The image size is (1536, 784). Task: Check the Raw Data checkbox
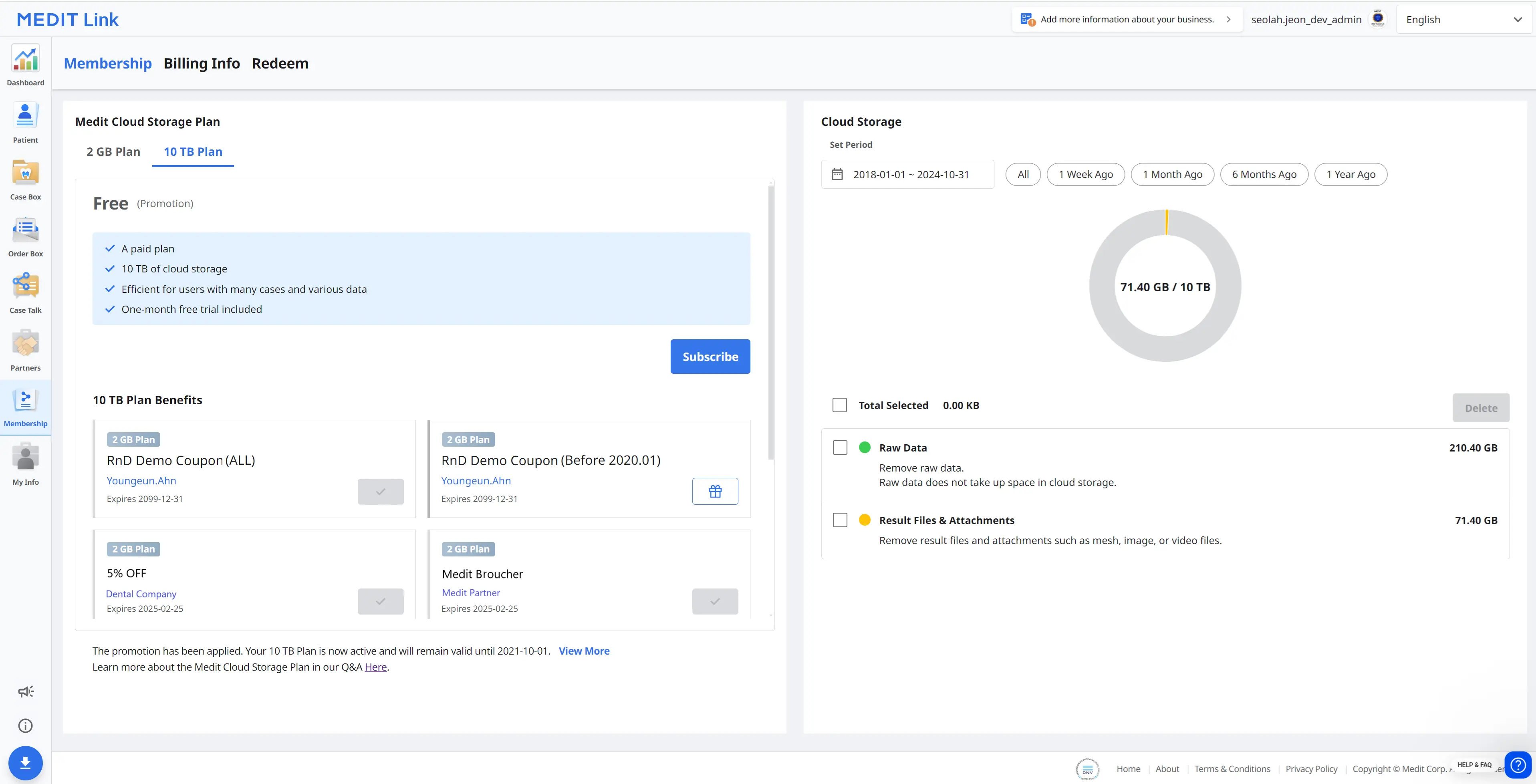click(x=840, y=448)
